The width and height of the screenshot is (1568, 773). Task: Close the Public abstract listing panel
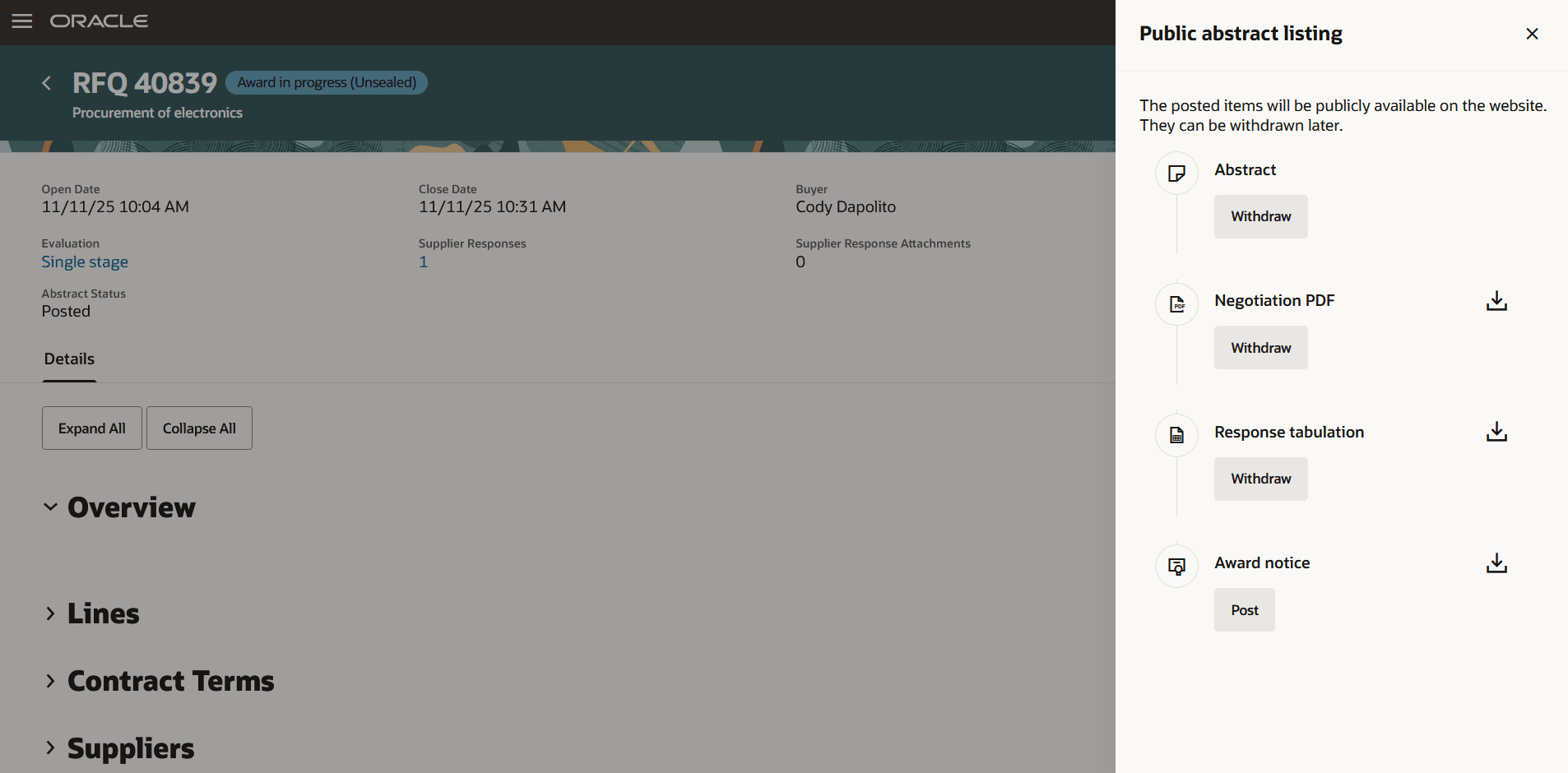(x=1532, y=34)
